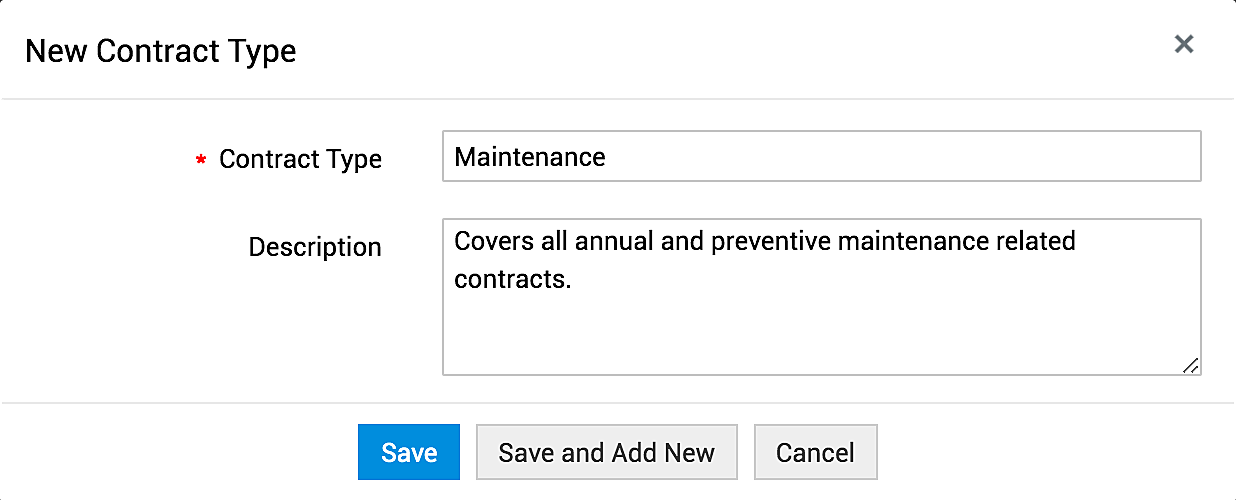Cancel the new contract type
The width and height of the screenshot is (1236, 500).
(x=815, y=452)
